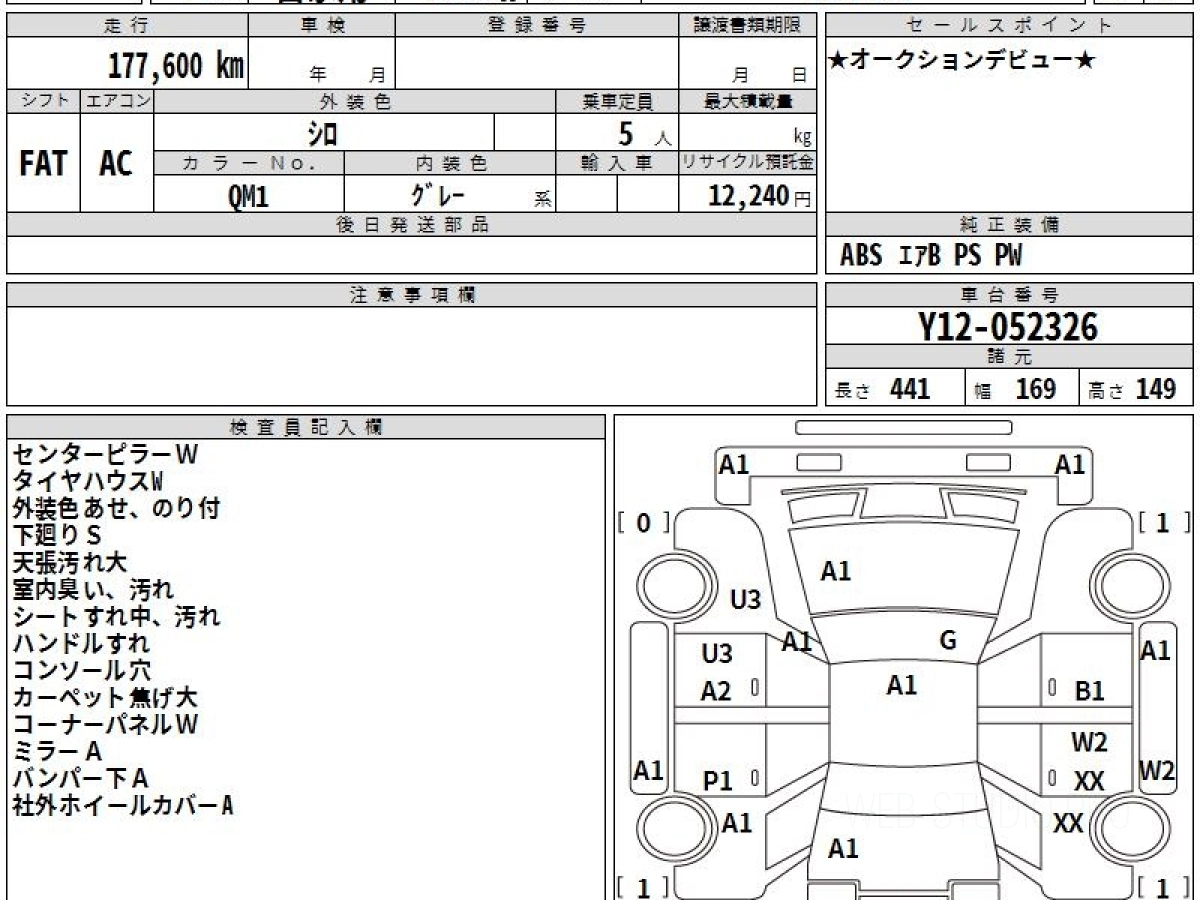Screen dimensions: 1200x900
Task: Click the 5 人 seating capacity value
Action: tap(644, 134)
